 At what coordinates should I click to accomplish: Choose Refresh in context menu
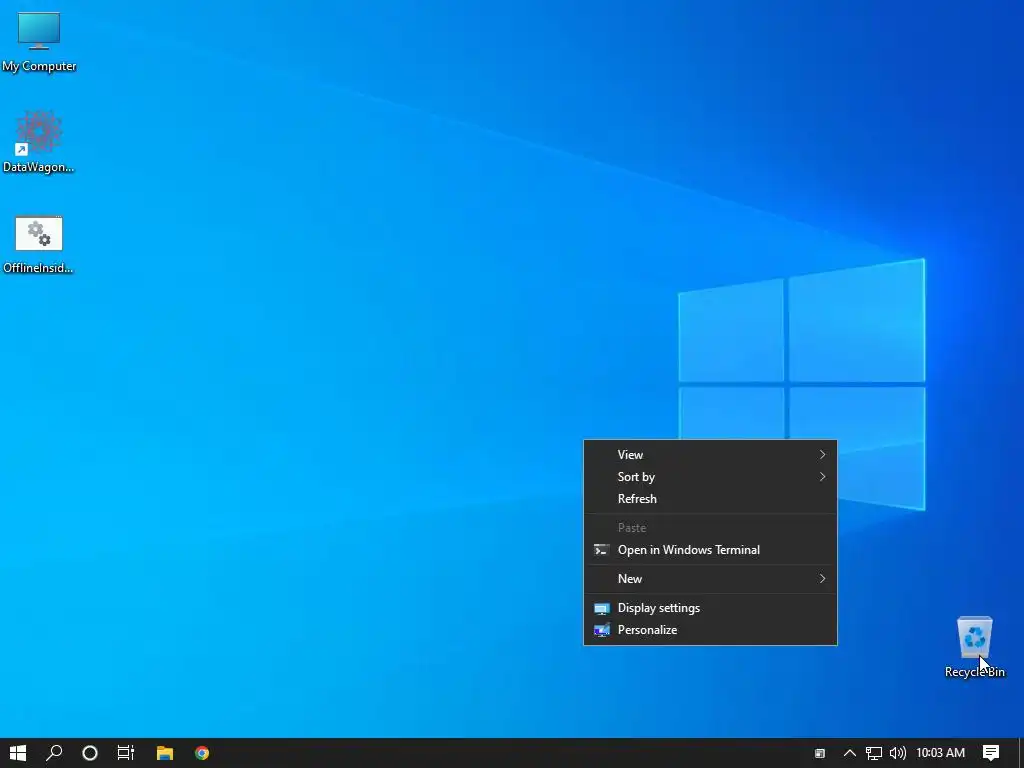click(x=710, y=499)
